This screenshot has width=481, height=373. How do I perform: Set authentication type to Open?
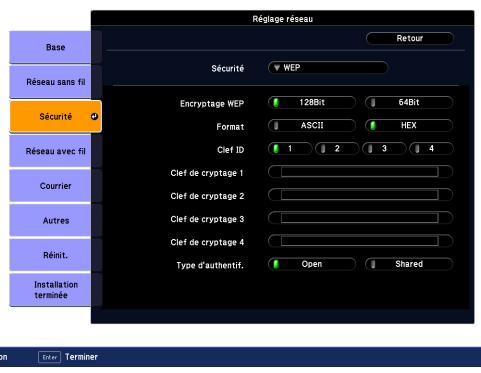[x=312, y=264]
